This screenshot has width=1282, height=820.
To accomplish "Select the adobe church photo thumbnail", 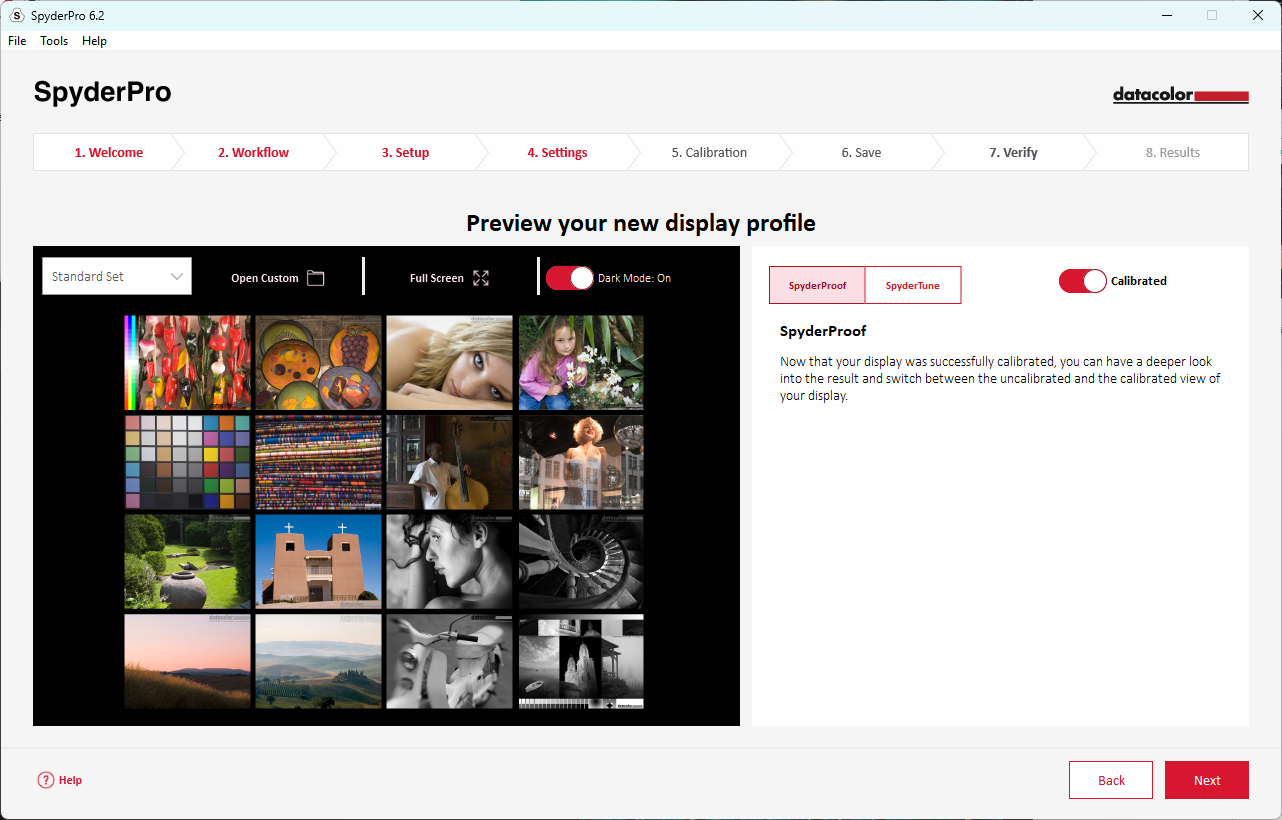I will tap(318, 561).
